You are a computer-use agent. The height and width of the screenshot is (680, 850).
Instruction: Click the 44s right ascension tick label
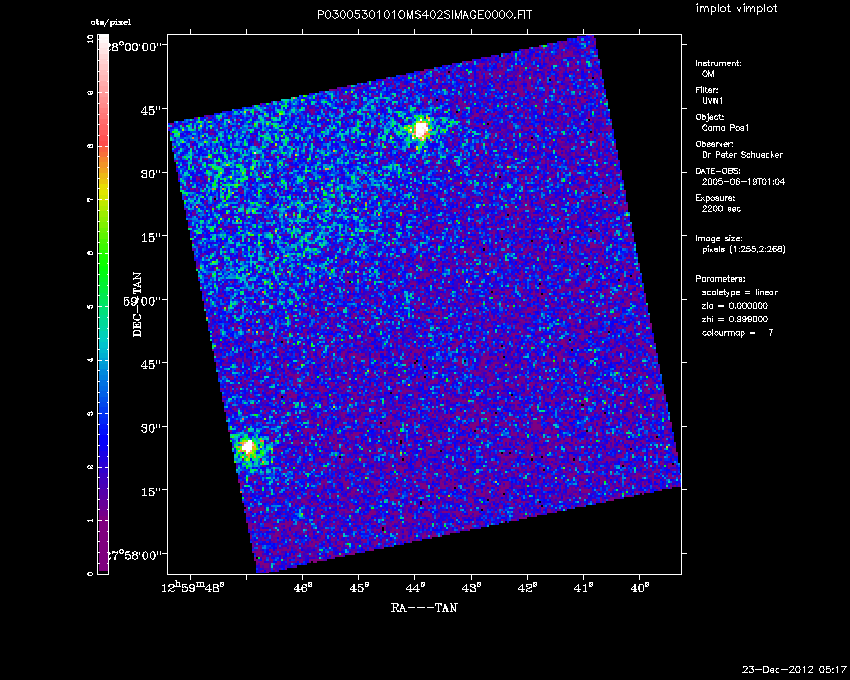pos(416,588)
